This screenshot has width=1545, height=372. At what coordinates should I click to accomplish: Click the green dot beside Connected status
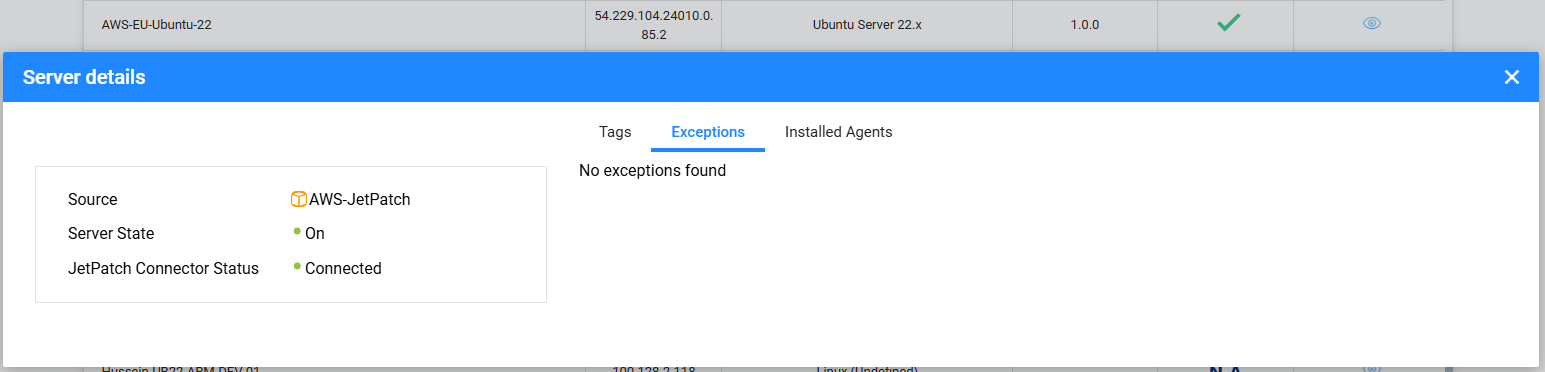297,266
